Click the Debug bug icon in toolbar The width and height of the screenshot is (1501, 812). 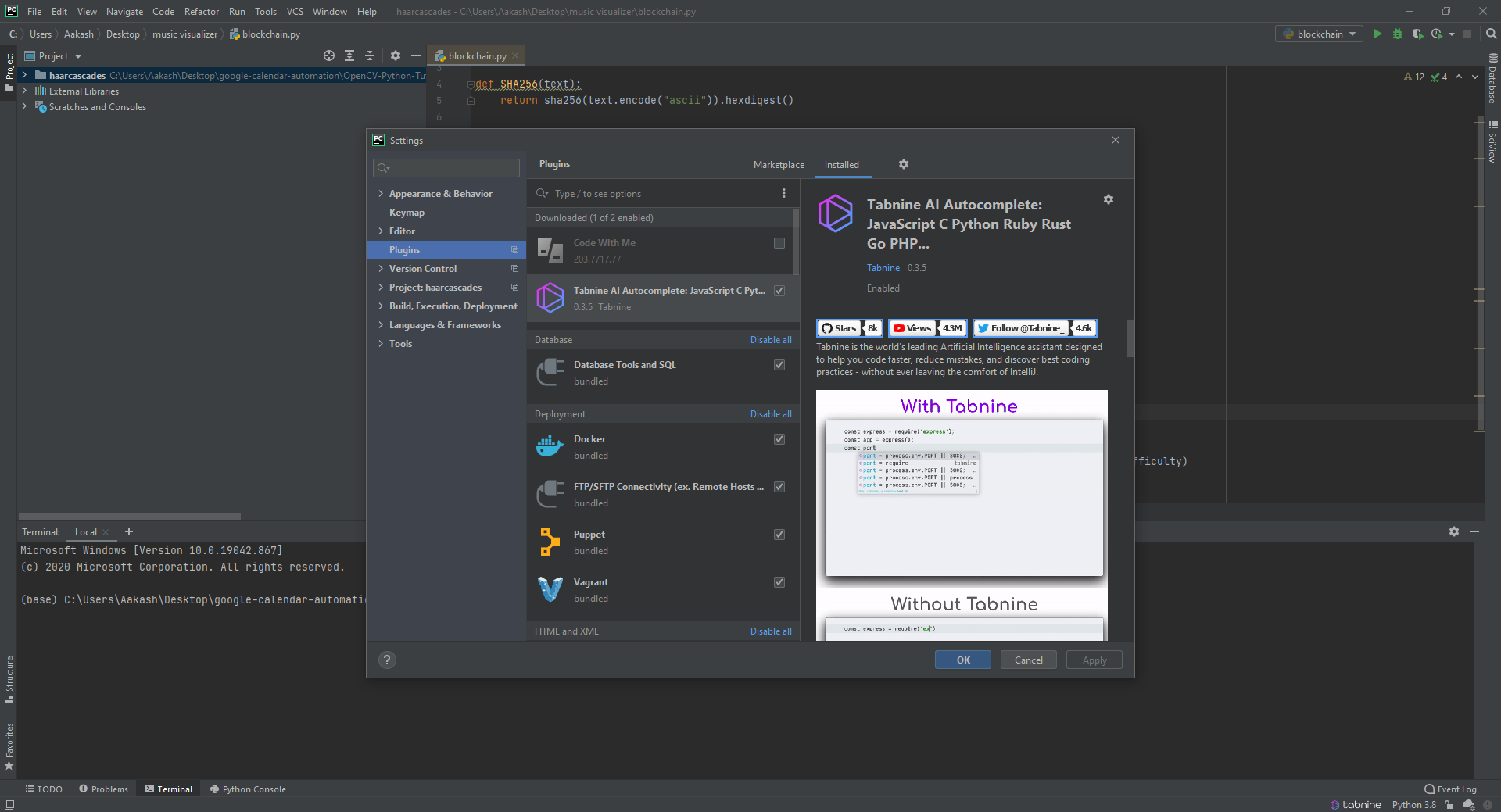[1398, 34]
